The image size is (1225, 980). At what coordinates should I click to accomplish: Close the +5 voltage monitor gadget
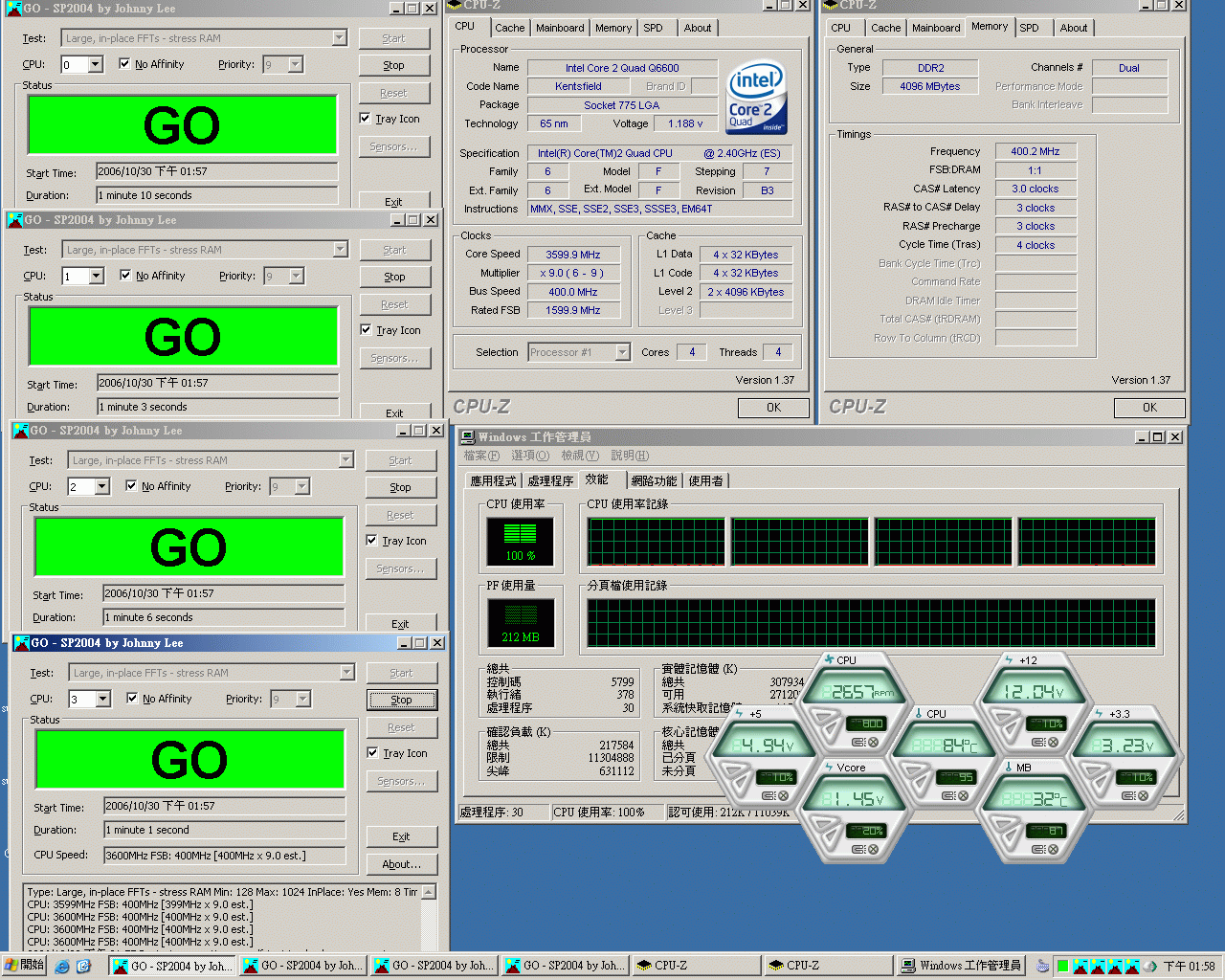783,795
